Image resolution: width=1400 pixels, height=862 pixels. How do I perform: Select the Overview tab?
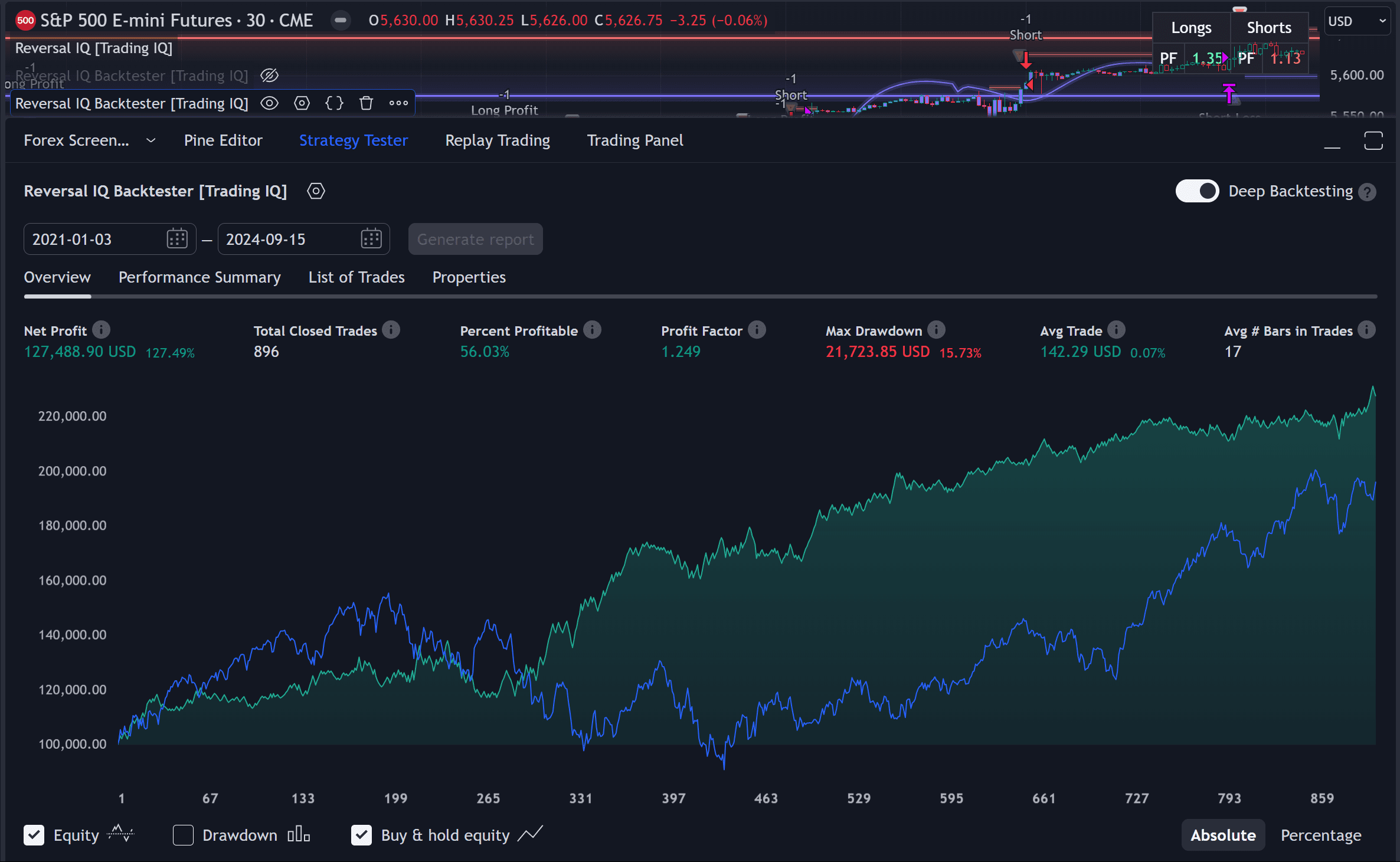[x=57, y=277]
